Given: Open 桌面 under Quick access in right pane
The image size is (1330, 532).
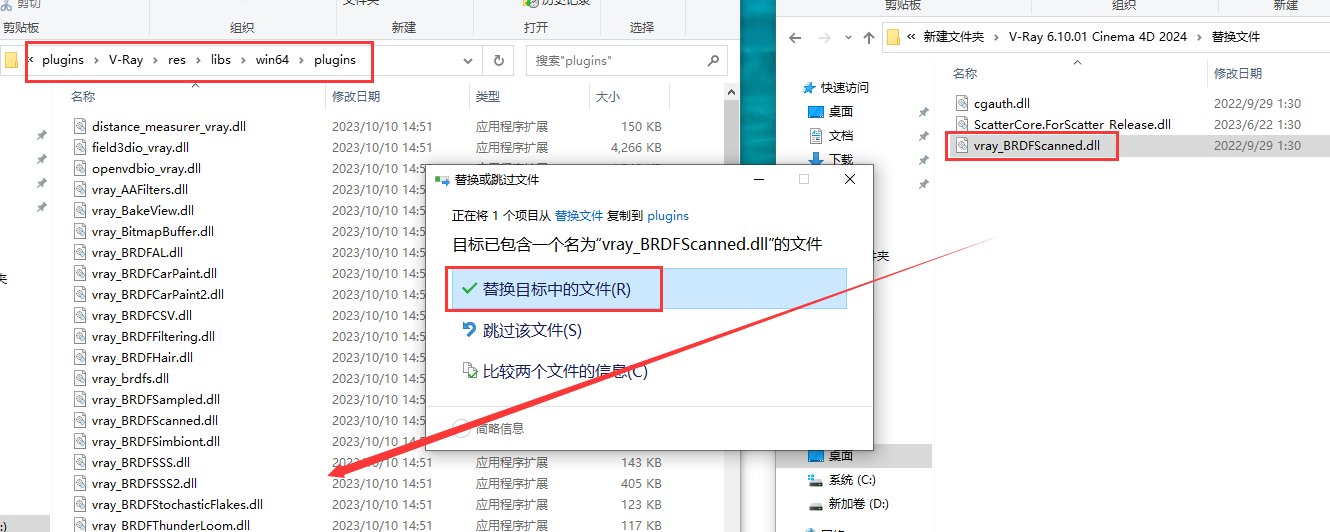Looking at the screenshot, I should 841,112.
